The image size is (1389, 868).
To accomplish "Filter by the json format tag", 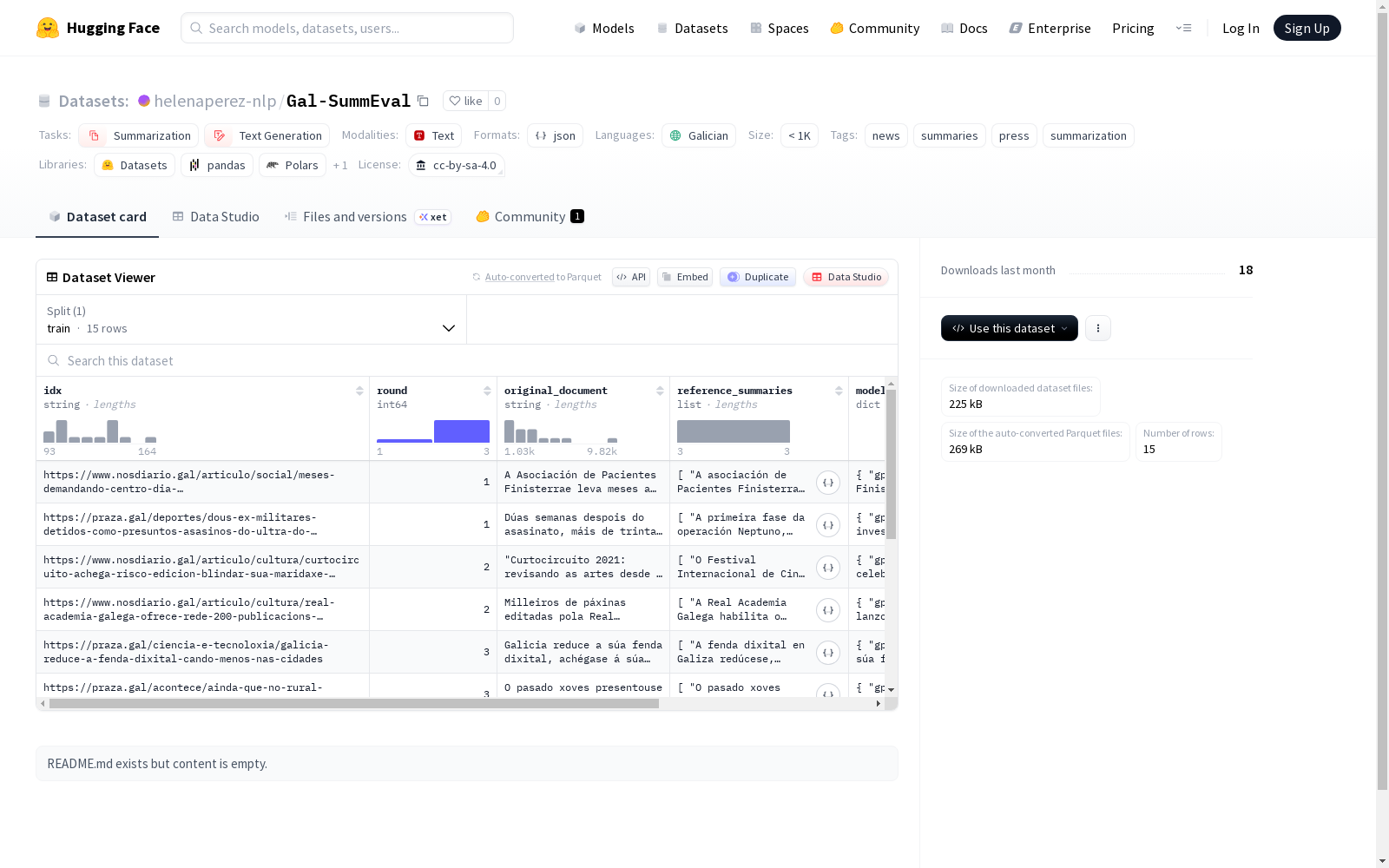I will coord(556,135).
